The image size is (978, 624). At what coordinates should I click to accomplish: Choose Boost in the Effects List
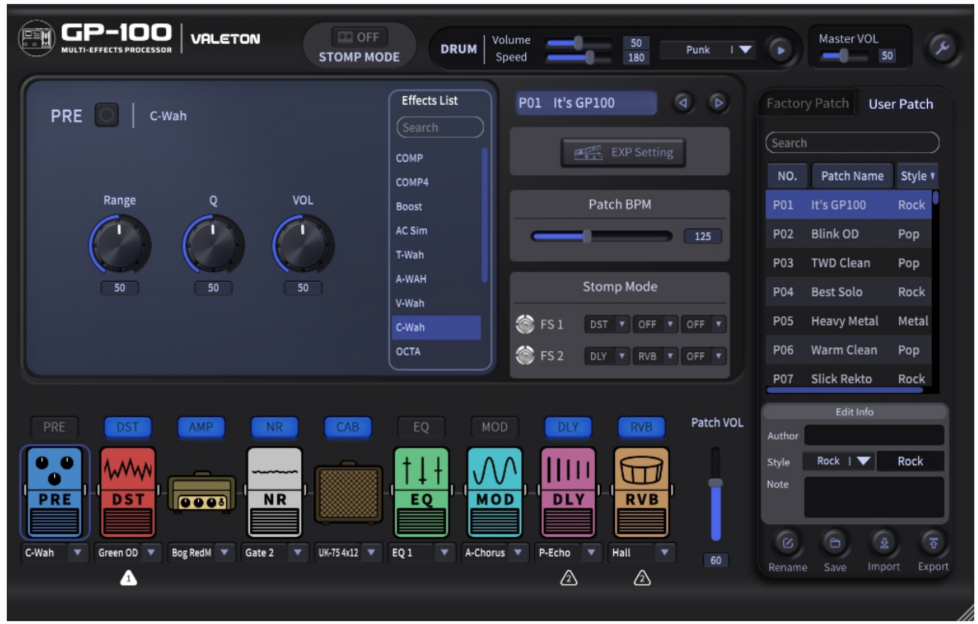pos(436,207)
